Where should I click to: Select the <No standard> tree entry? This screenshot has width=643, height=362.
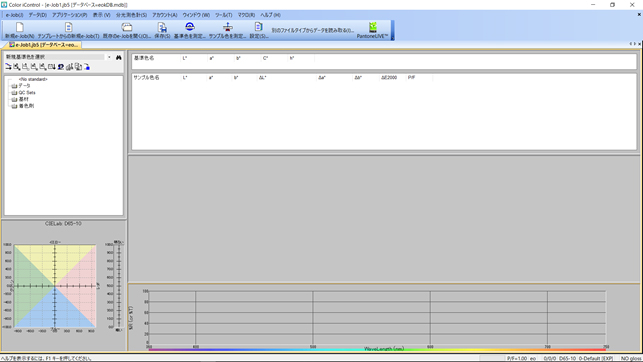pyautogui.click(x=33, y=79)
